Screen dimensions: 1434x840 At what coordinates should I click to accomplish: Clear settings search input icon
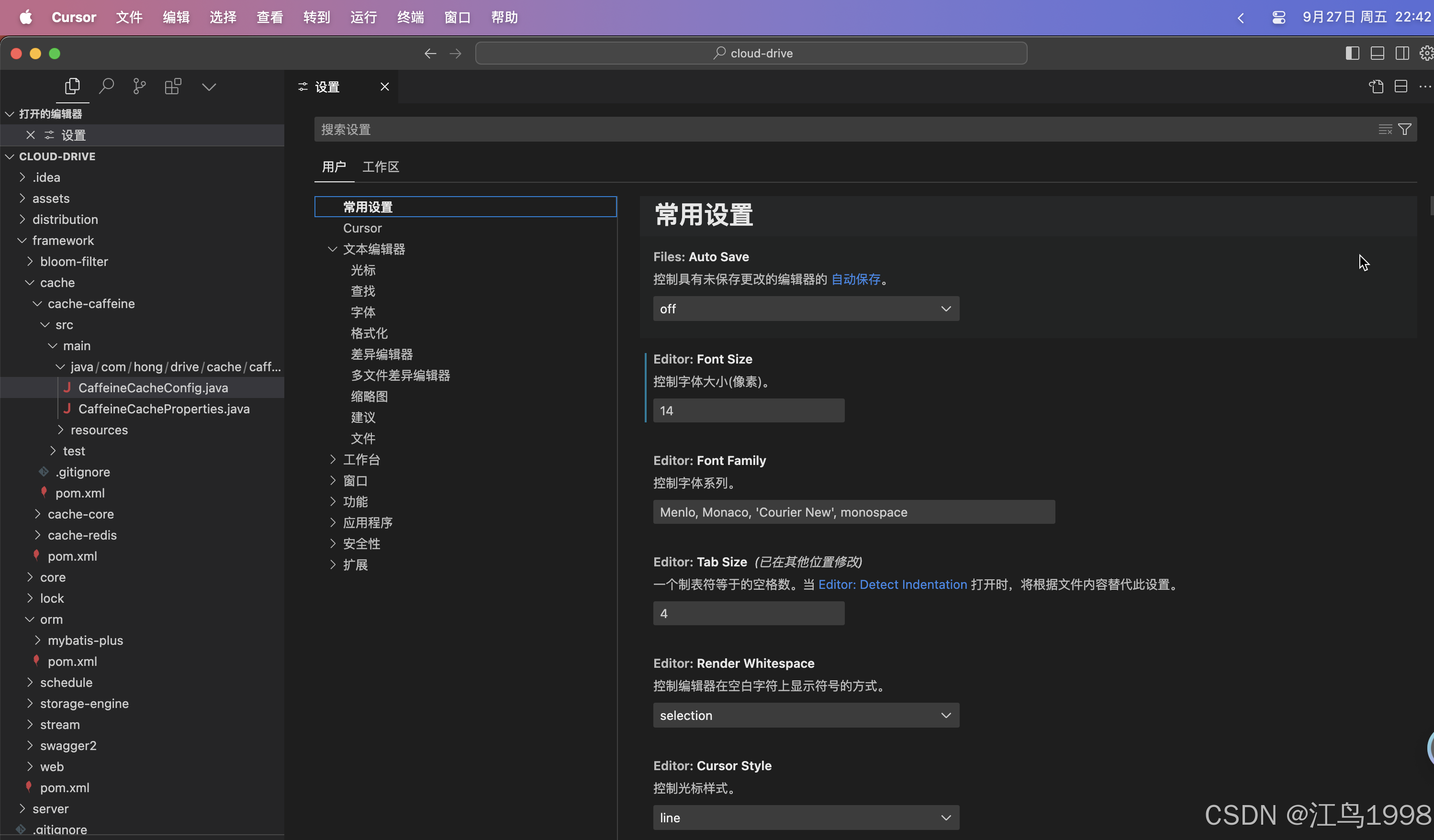[1385, 130]
